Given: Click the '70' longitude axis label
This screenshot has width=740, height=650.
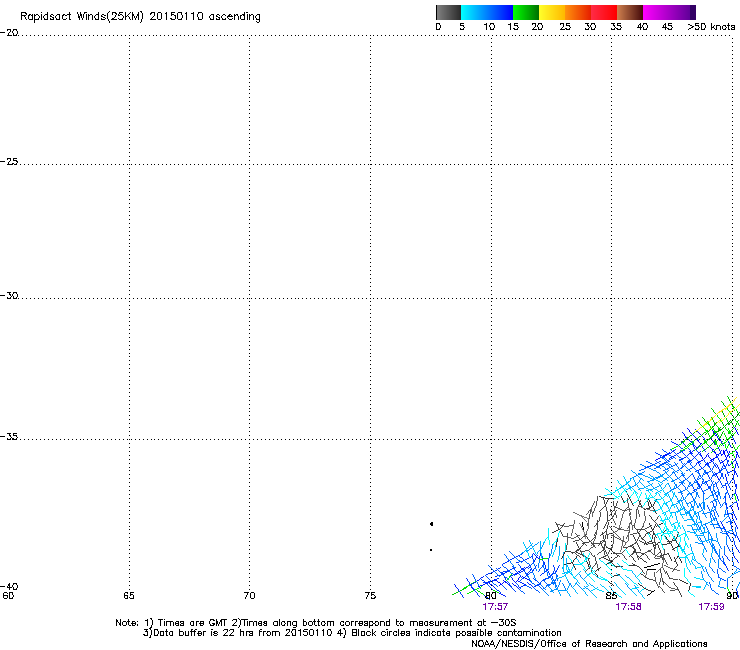Looking at the screenshot, I should [249, 596].
